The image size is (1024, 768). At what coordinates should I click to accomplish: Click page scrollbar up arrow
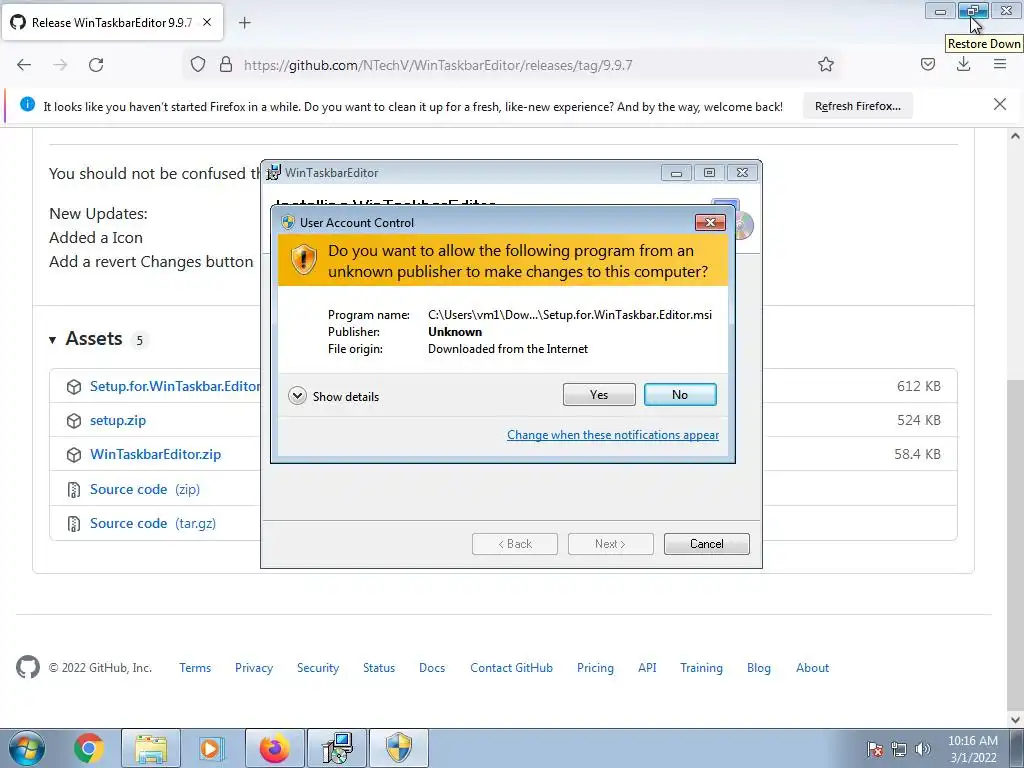[1015, 136]
